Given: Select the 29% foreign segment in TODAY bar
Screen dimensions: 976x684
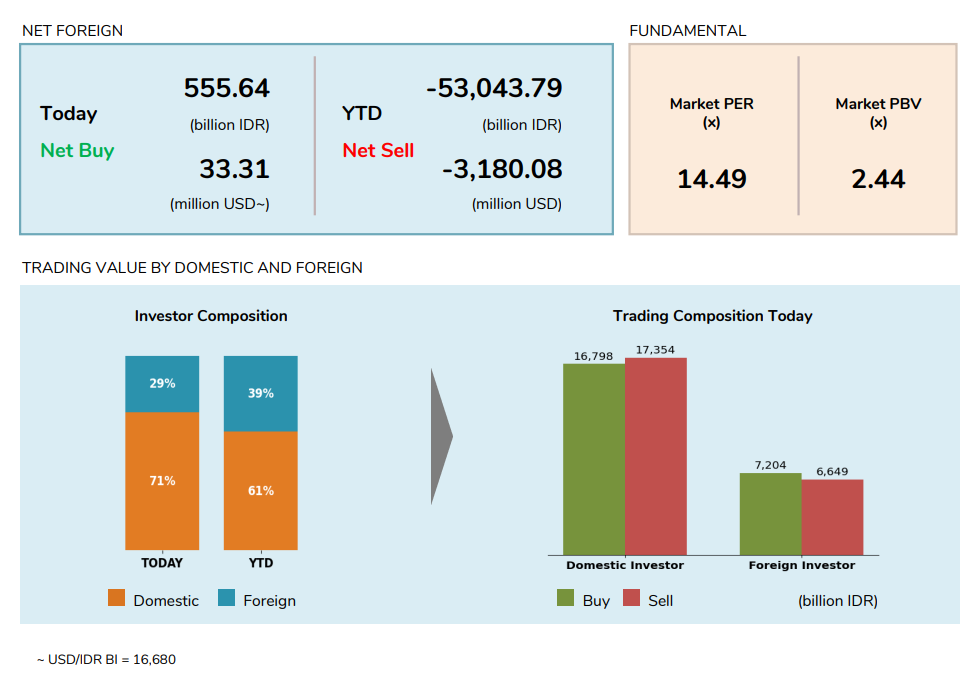Looking at the screenshot, I should (162, 384).
